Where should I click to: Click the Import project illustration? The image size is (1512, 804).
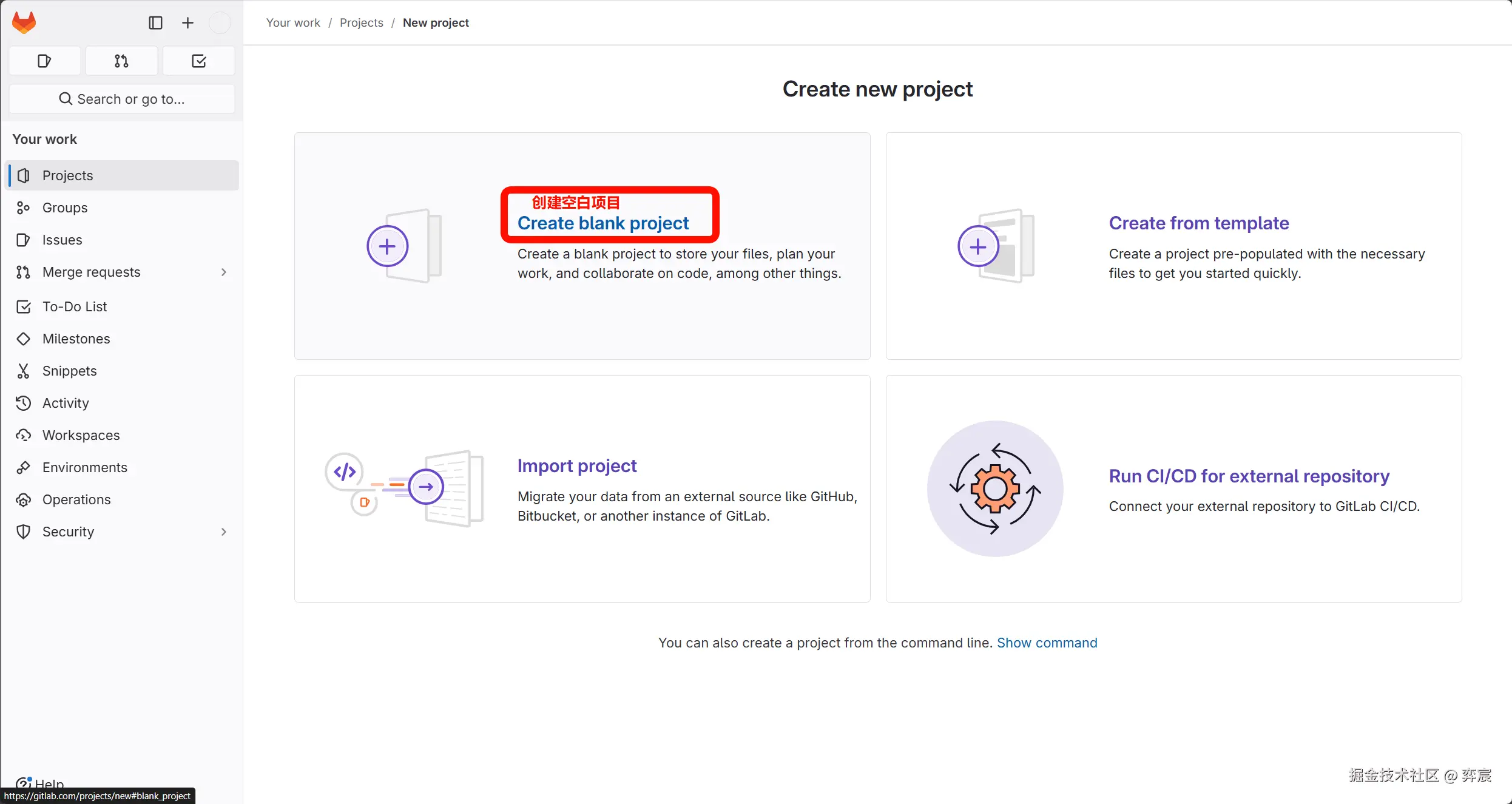(x=405, y=488)
